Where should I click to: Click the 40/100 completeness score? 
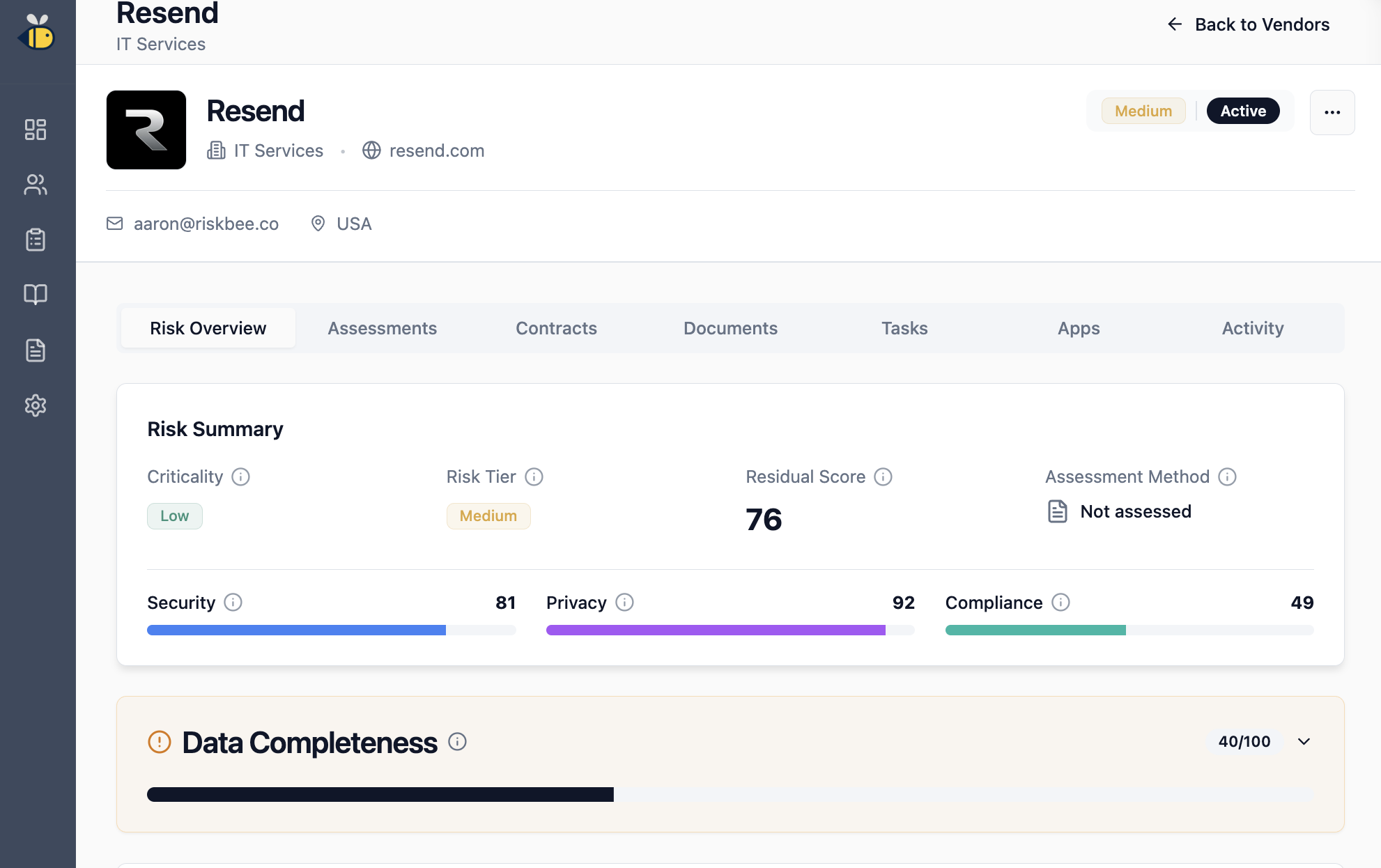click(x=1244, y=741)
